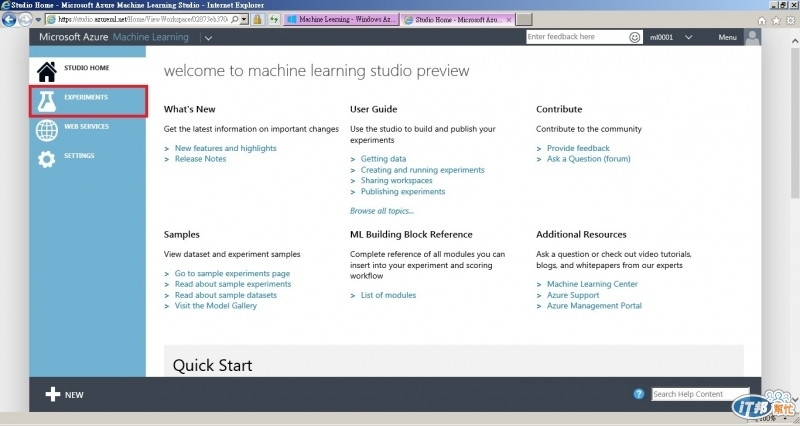Select SETTINGS label in the sidebar
Viewport: 800px width, 426px height.
point(79,156)
